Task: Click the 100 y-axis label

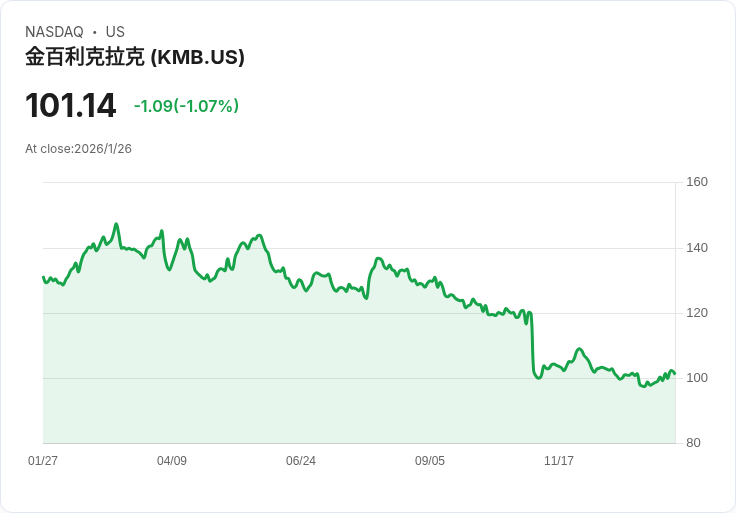Action: click(x=697, y=378)
